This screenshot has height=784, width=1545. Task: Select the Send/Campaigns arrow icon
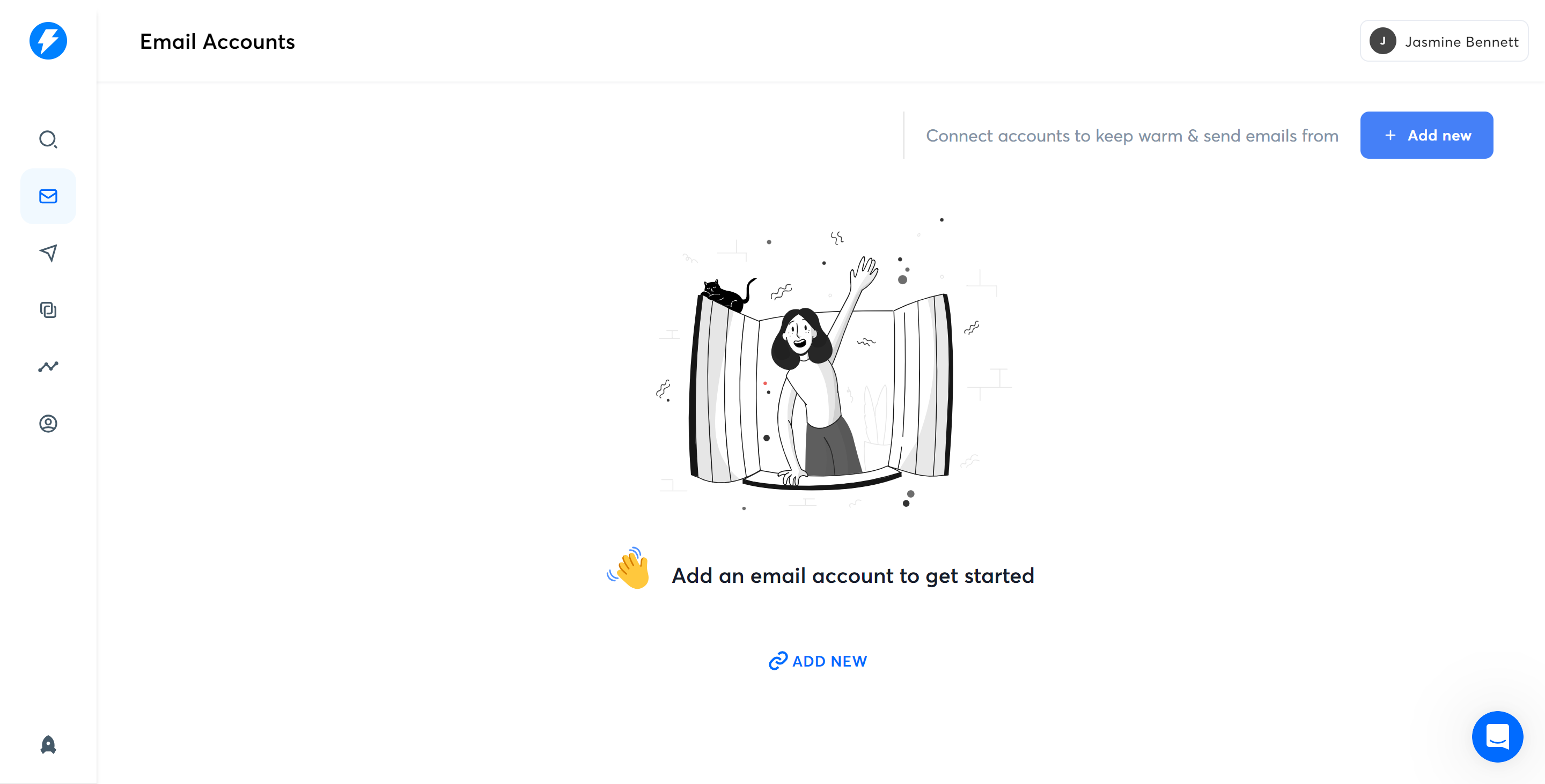pos(49,252)
